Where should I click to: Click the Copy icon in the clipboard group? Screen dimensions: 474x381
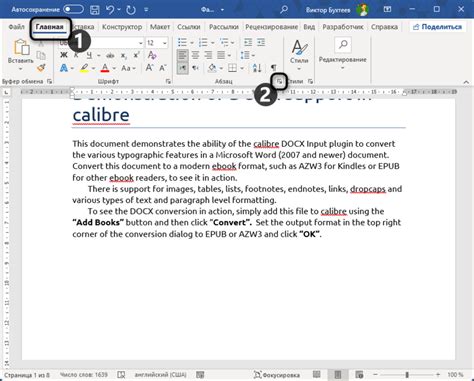point(41,55)
